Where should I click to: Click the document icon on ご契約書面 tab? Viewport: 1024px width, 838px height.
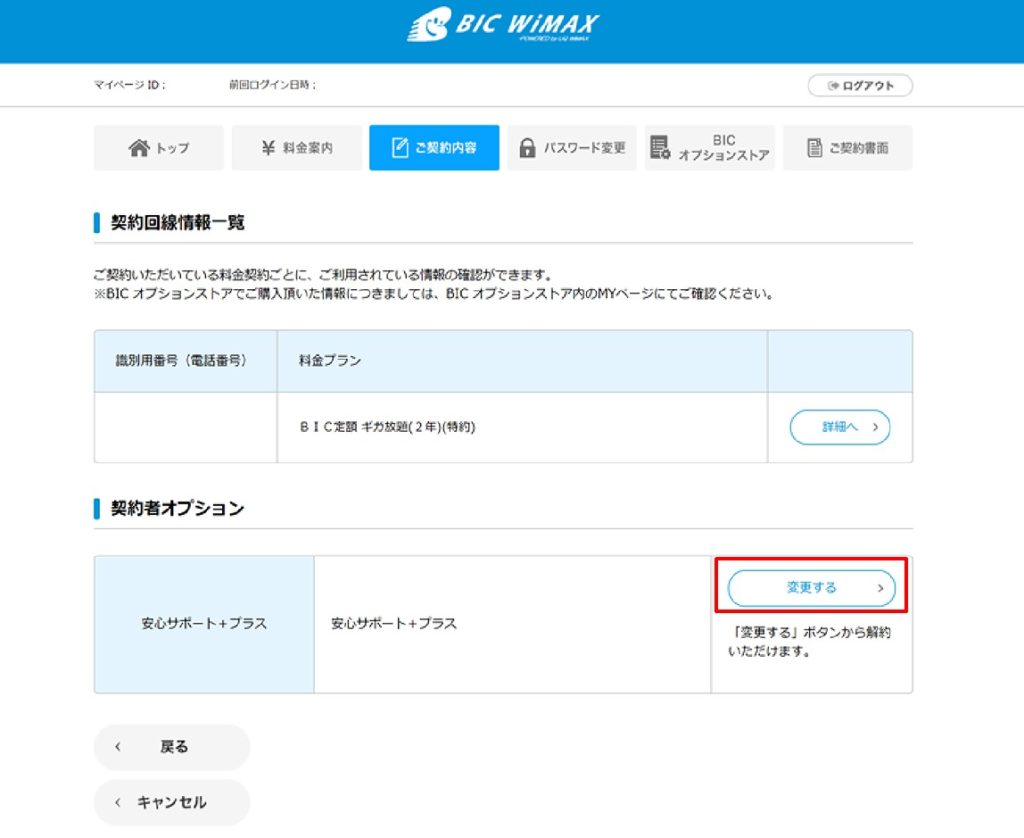coord(814,148)
